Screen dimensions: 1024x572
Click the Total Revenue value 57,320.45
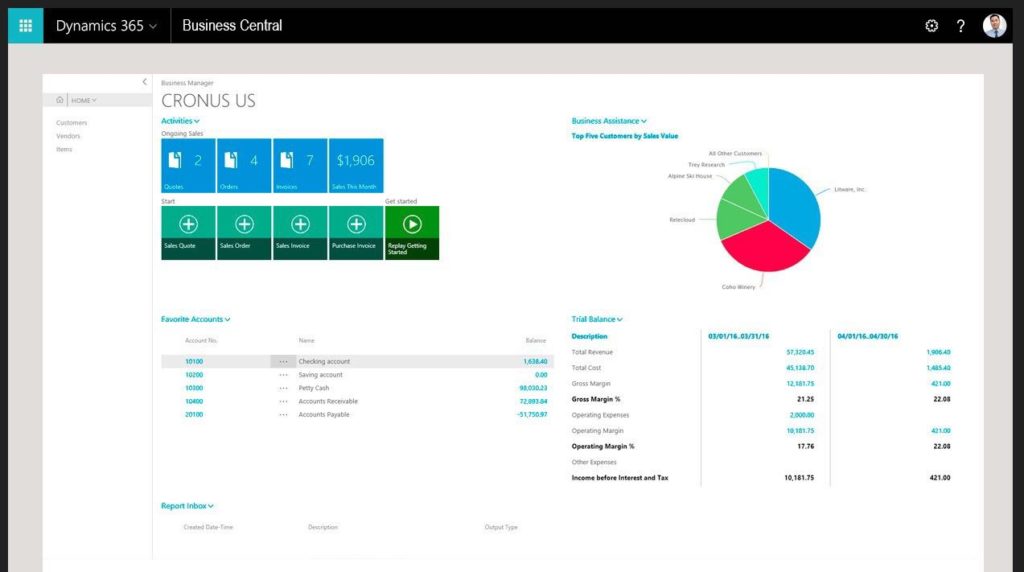tap(800, 353)
